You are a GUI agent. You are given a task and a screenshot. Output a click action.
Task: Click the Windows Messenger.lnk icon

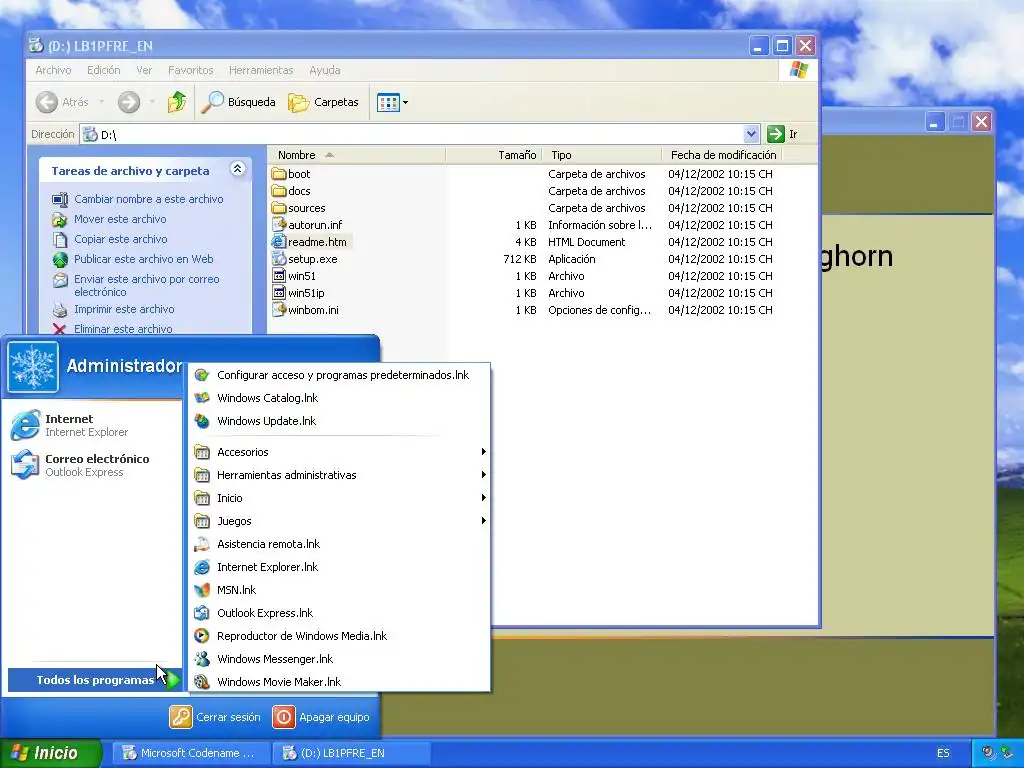tap(202, 658)
